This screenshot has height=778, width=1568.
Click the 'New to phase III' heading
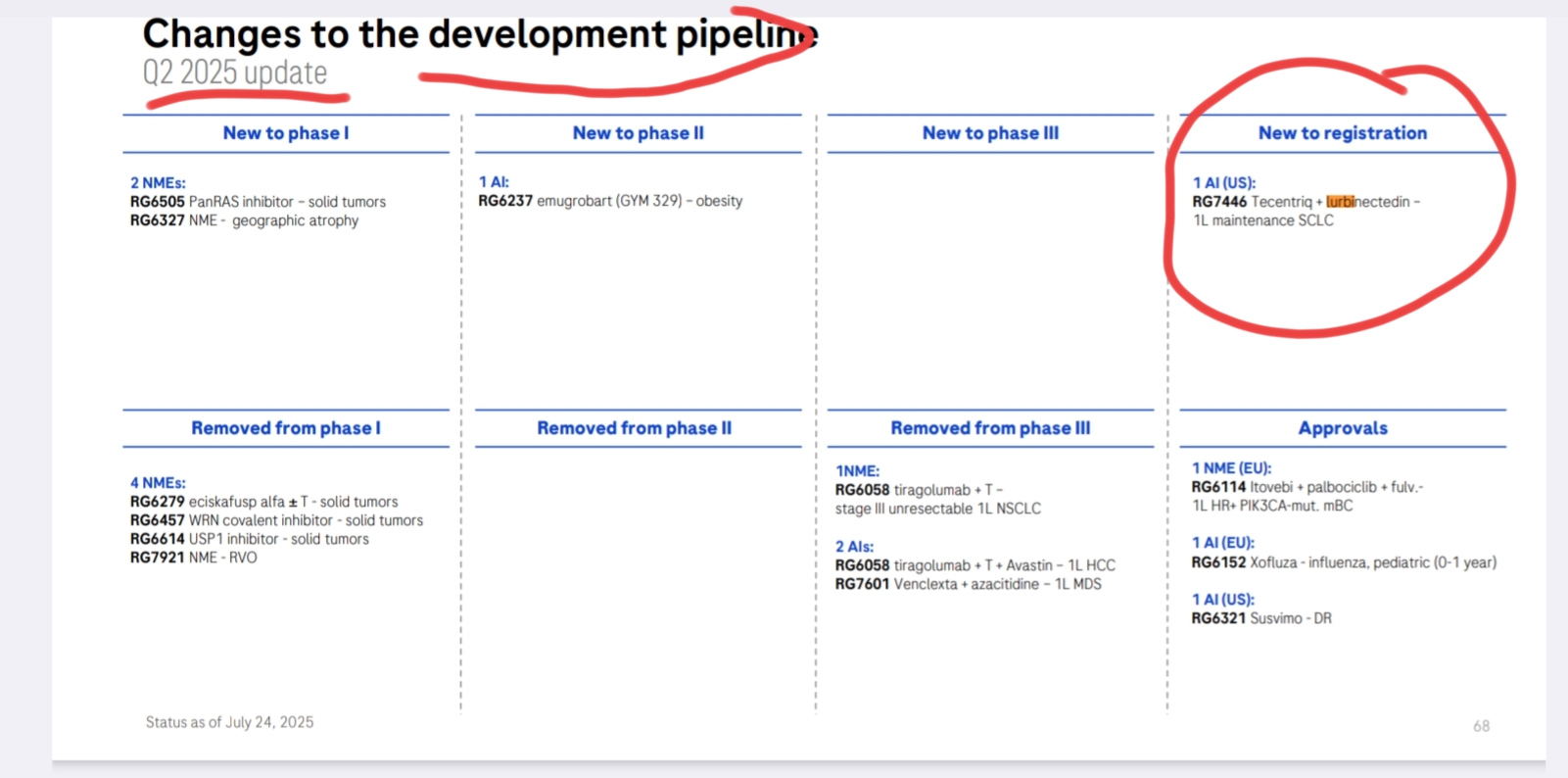point(990,133)
